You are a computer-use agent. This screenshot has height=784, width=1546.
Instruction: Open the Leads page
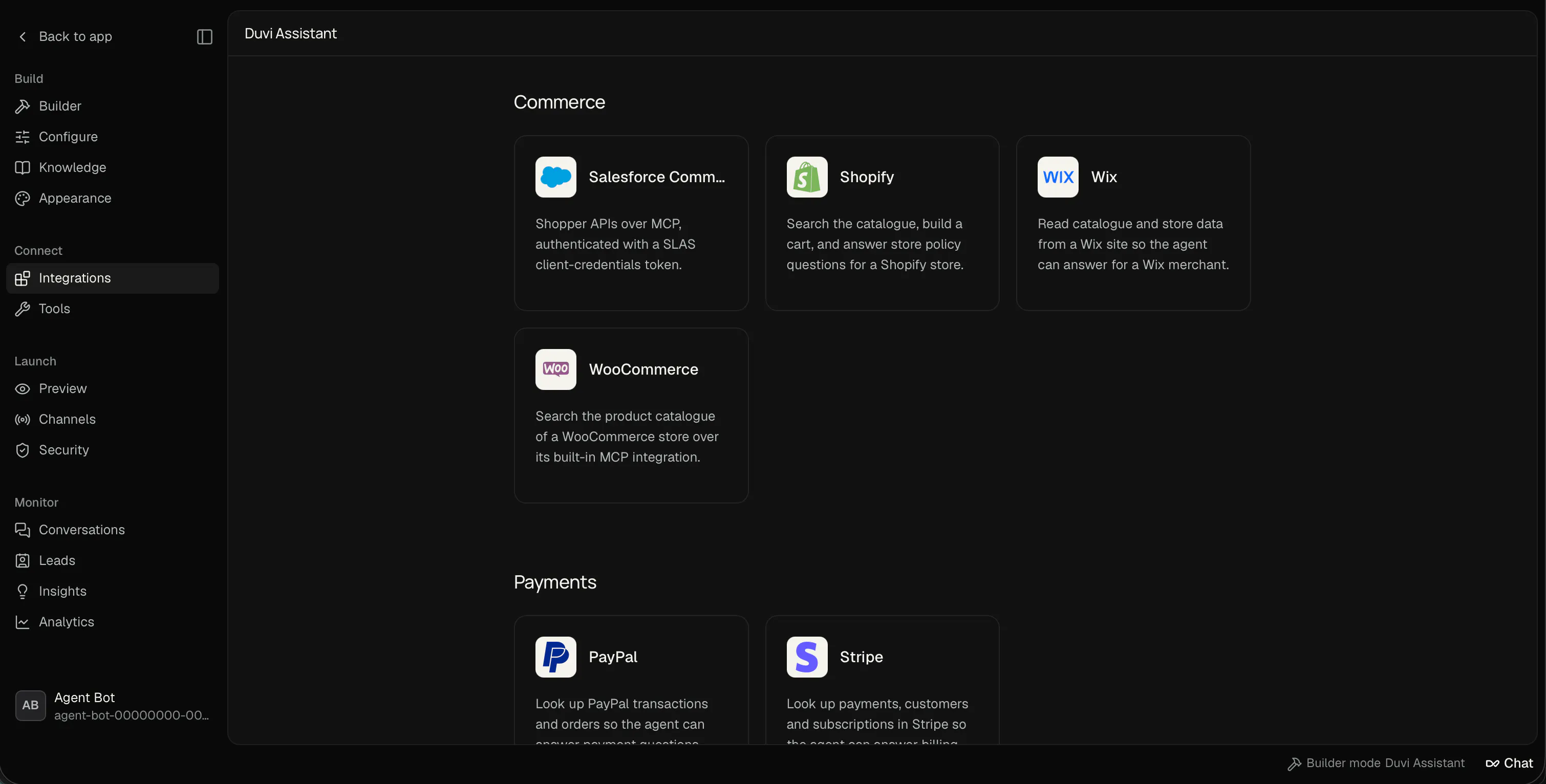coord(112,560)
